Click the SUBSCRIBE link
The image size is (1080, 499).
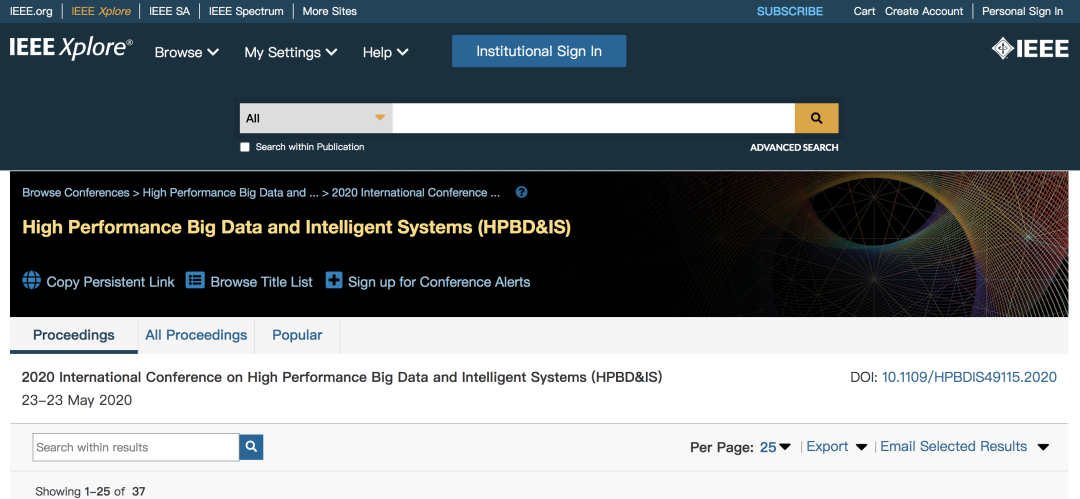pos(790,11)
